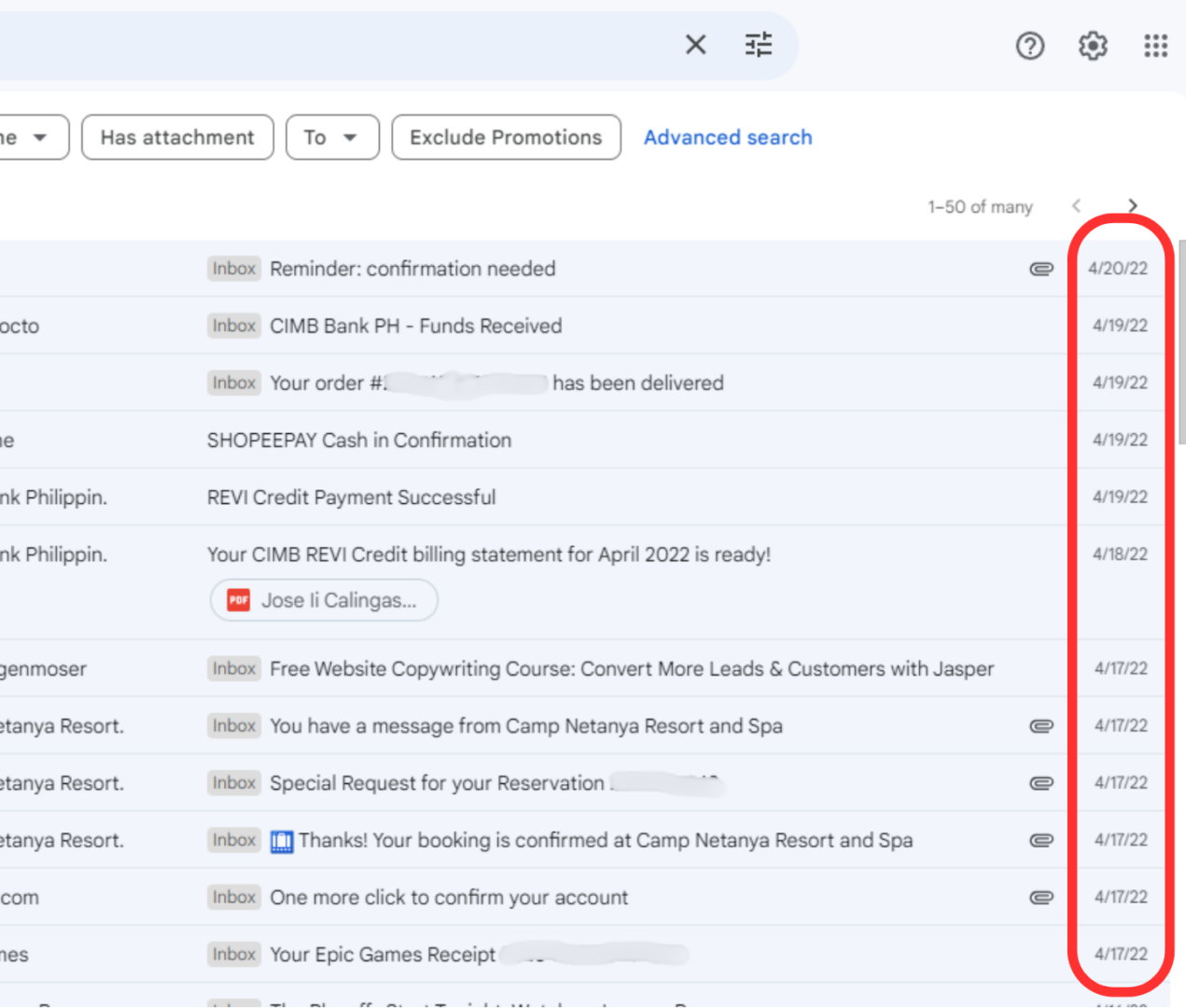Open the Jose Ii Calingas PDF attachment chip

(323, 600)
